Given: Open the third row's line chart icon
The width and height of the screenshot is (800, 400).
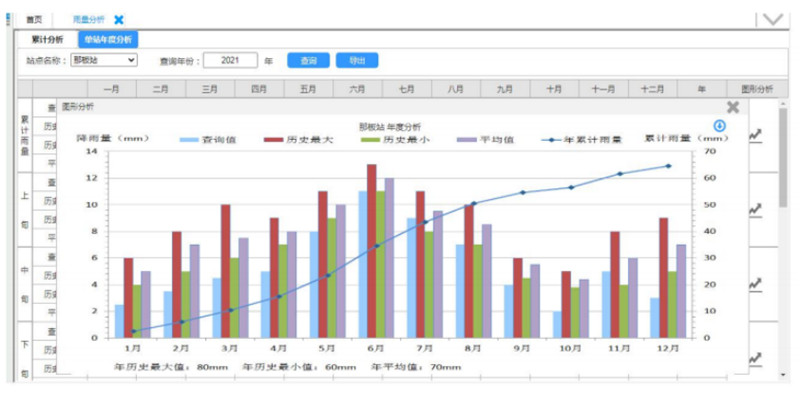Looking at the screenshot, I should [755, 283].
